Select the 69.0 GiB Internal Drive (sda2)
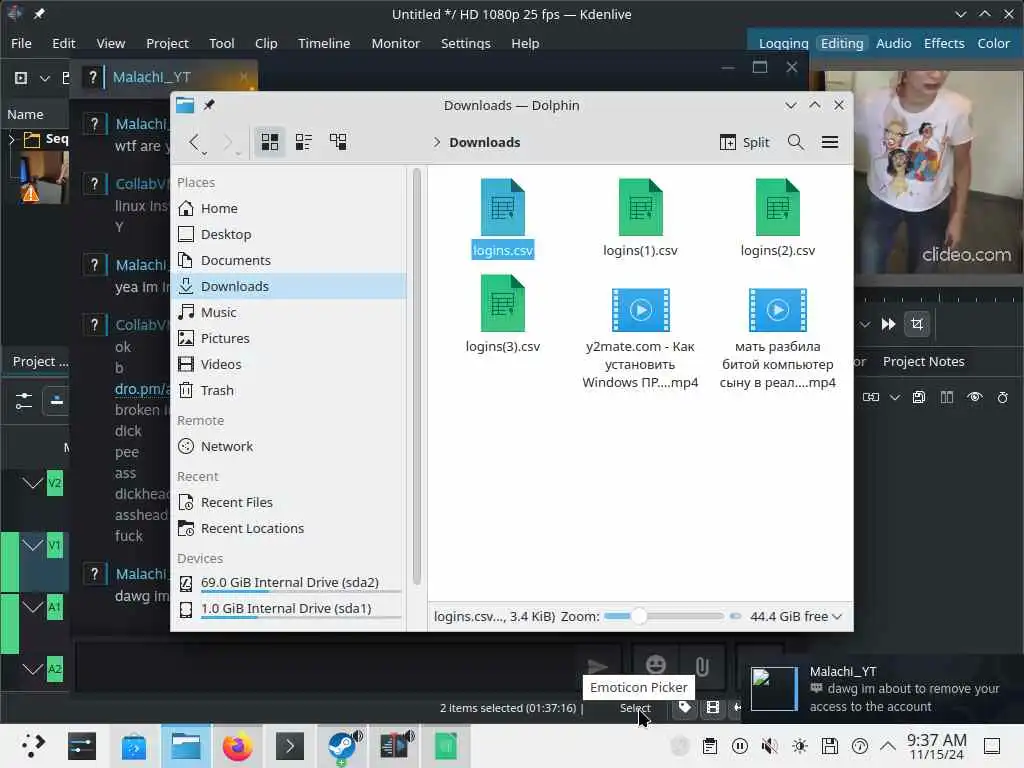This screenshot has width=1024, height=768. click(x=289, y=583)
